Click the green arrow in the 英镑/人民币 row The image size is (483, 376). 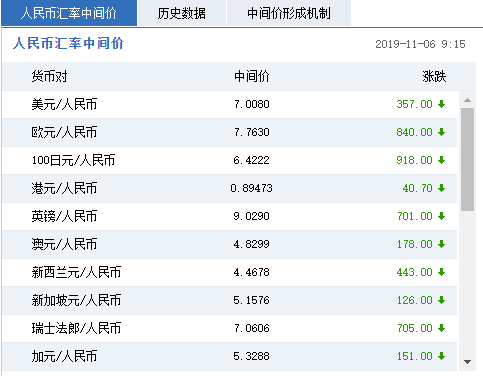pos(442,216)
